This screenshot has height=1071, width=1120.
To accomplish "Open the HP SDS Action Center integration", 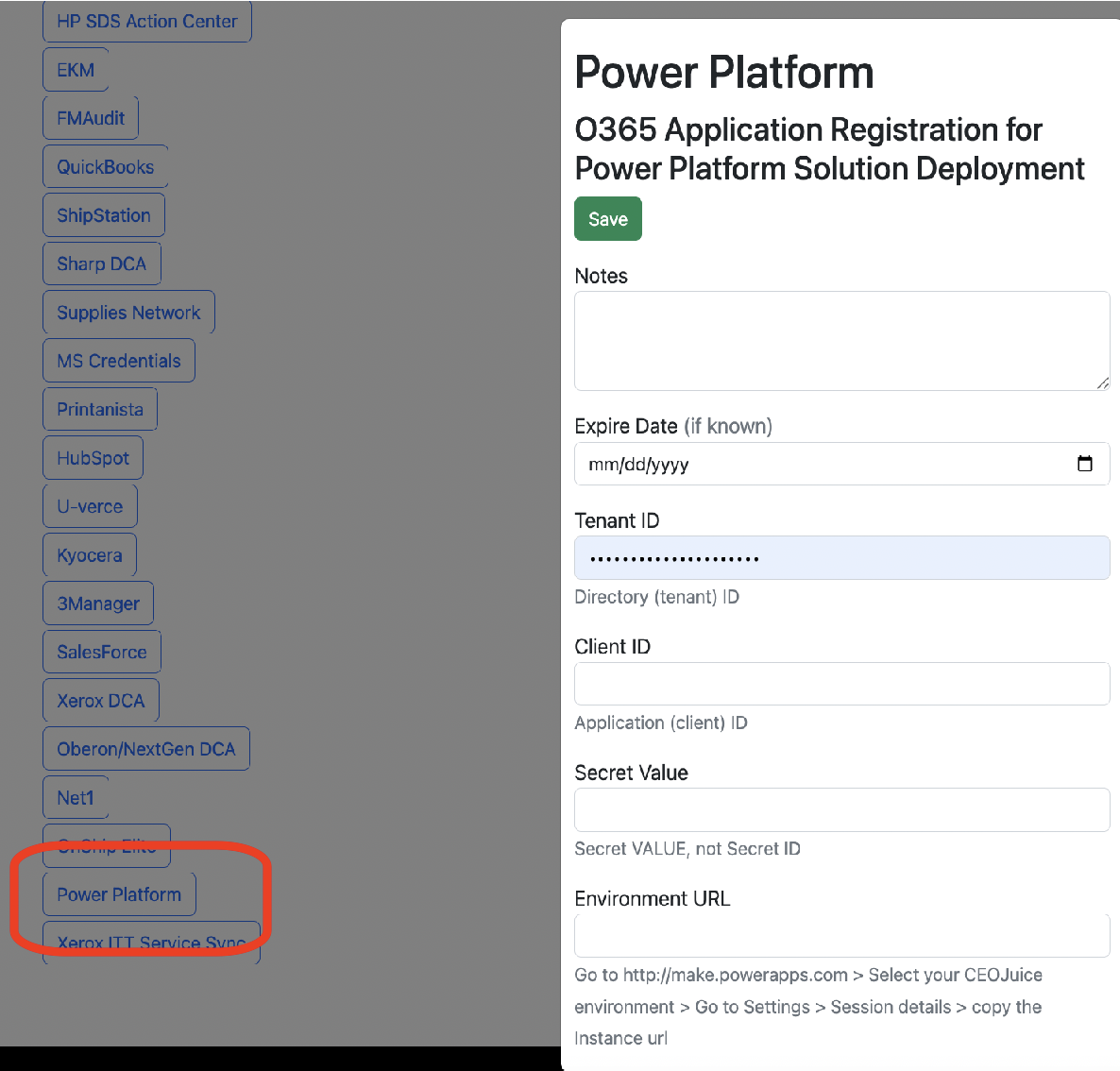I will coord(147,22).
